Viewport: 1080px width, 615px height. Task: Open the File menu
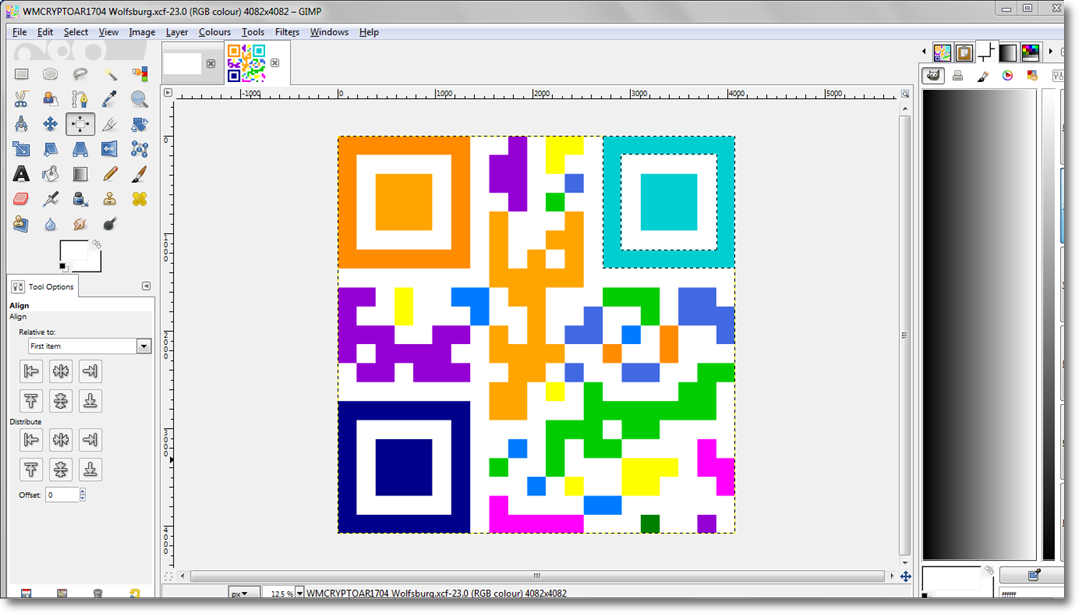click(x=19, y=32)
